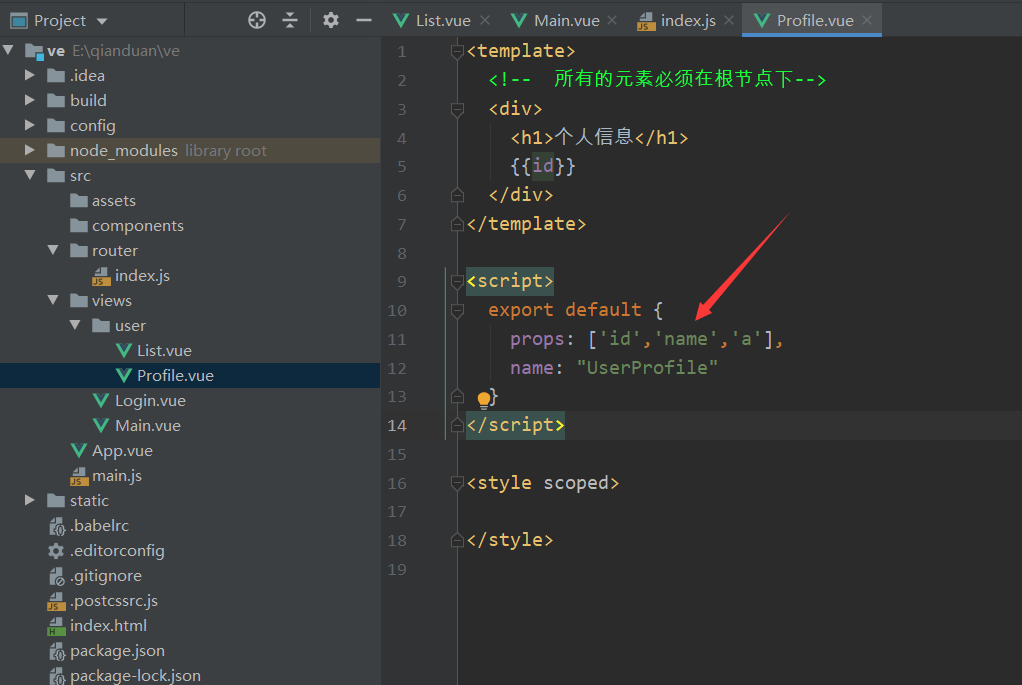Expand the node_modules folder
Viewport: 1022px width, 685px height.
pos(29,150)
